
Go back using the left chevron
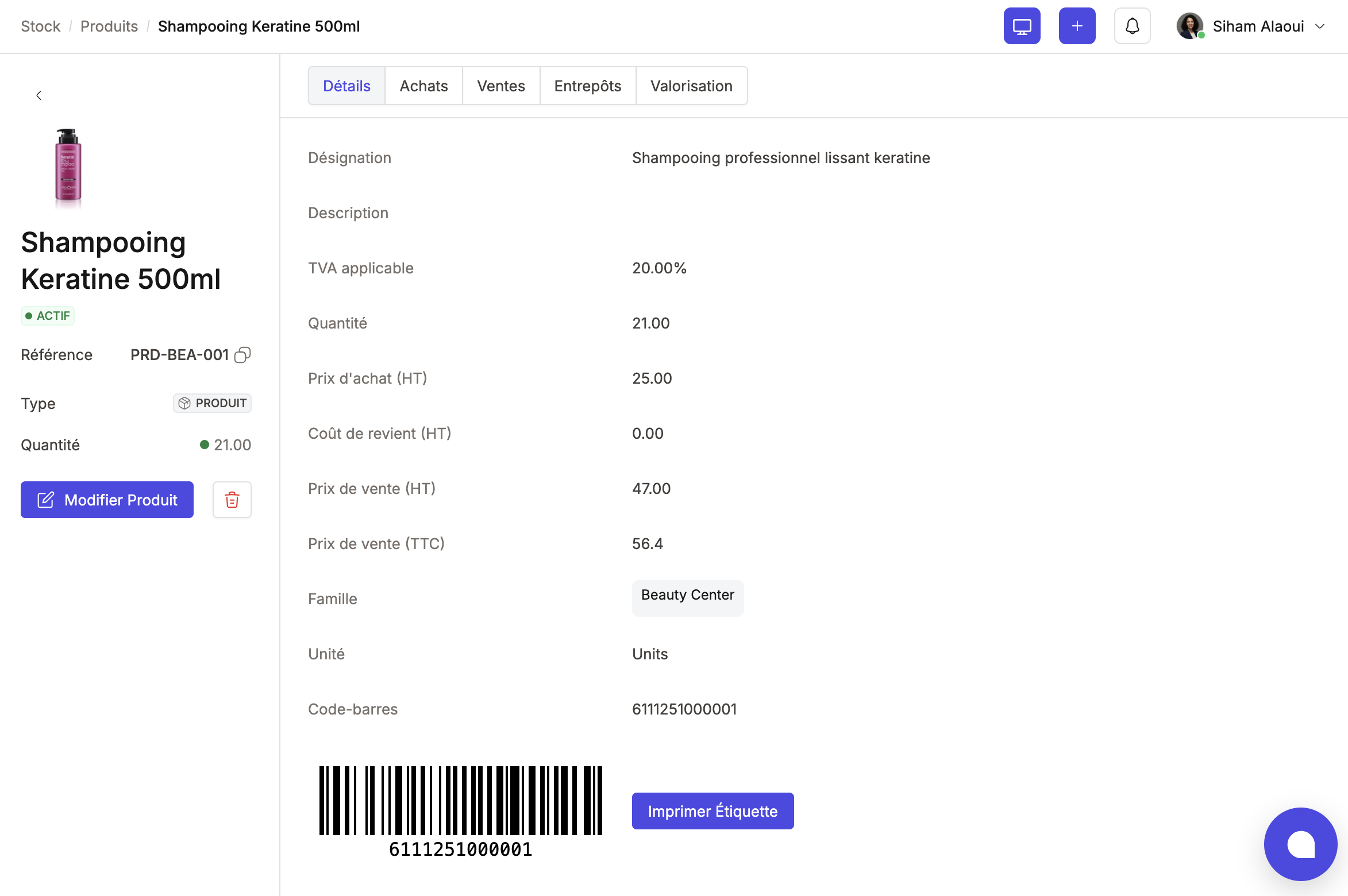[38, 95]
